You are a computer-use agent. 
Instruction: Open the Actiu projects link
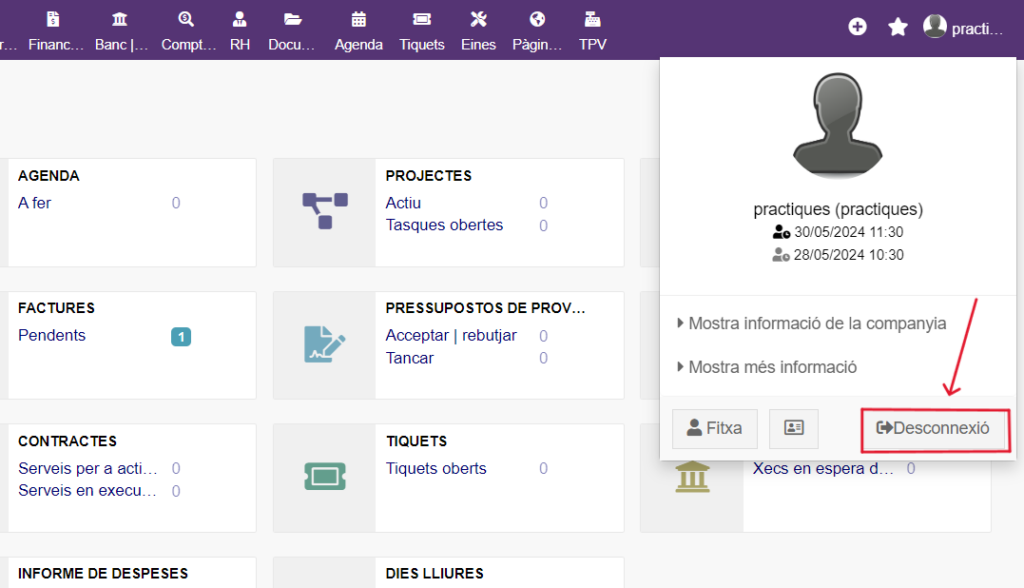(403, 203)
